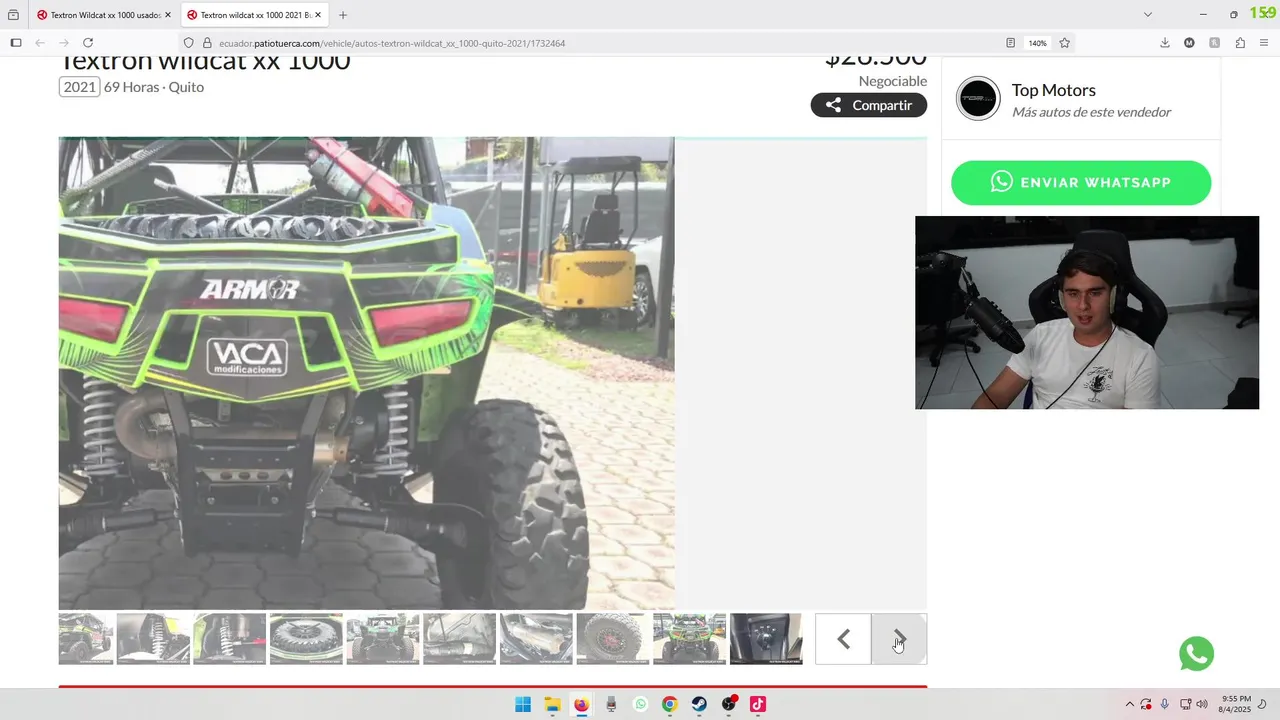Click the site padlock icon
The width and height of the screenshot is (1280, 720).
coord(208,43)
